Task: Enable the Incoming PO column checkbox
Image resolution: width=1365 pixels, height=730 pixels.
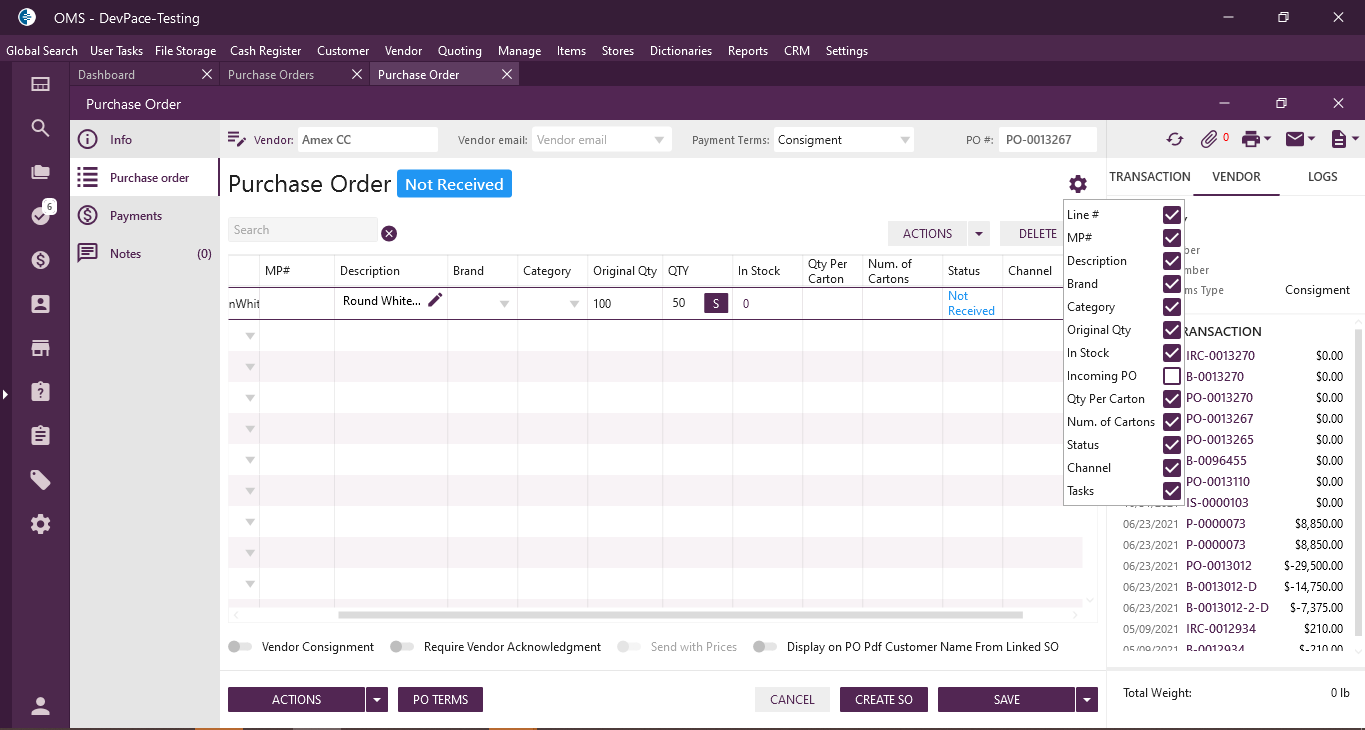Action: (x=1172, y=377)
